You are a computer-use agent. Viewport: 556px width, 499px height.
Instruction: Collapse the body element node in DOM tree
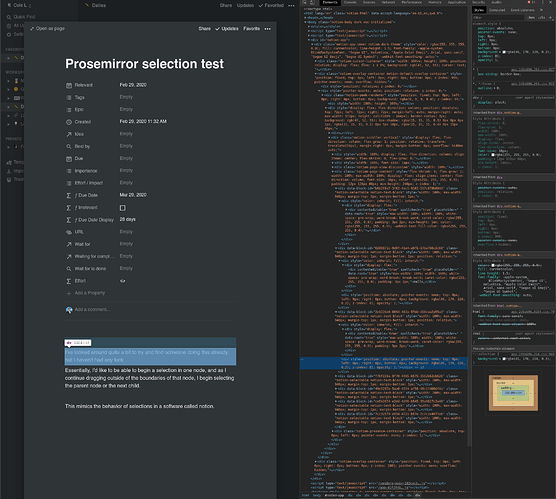point(306,22)
